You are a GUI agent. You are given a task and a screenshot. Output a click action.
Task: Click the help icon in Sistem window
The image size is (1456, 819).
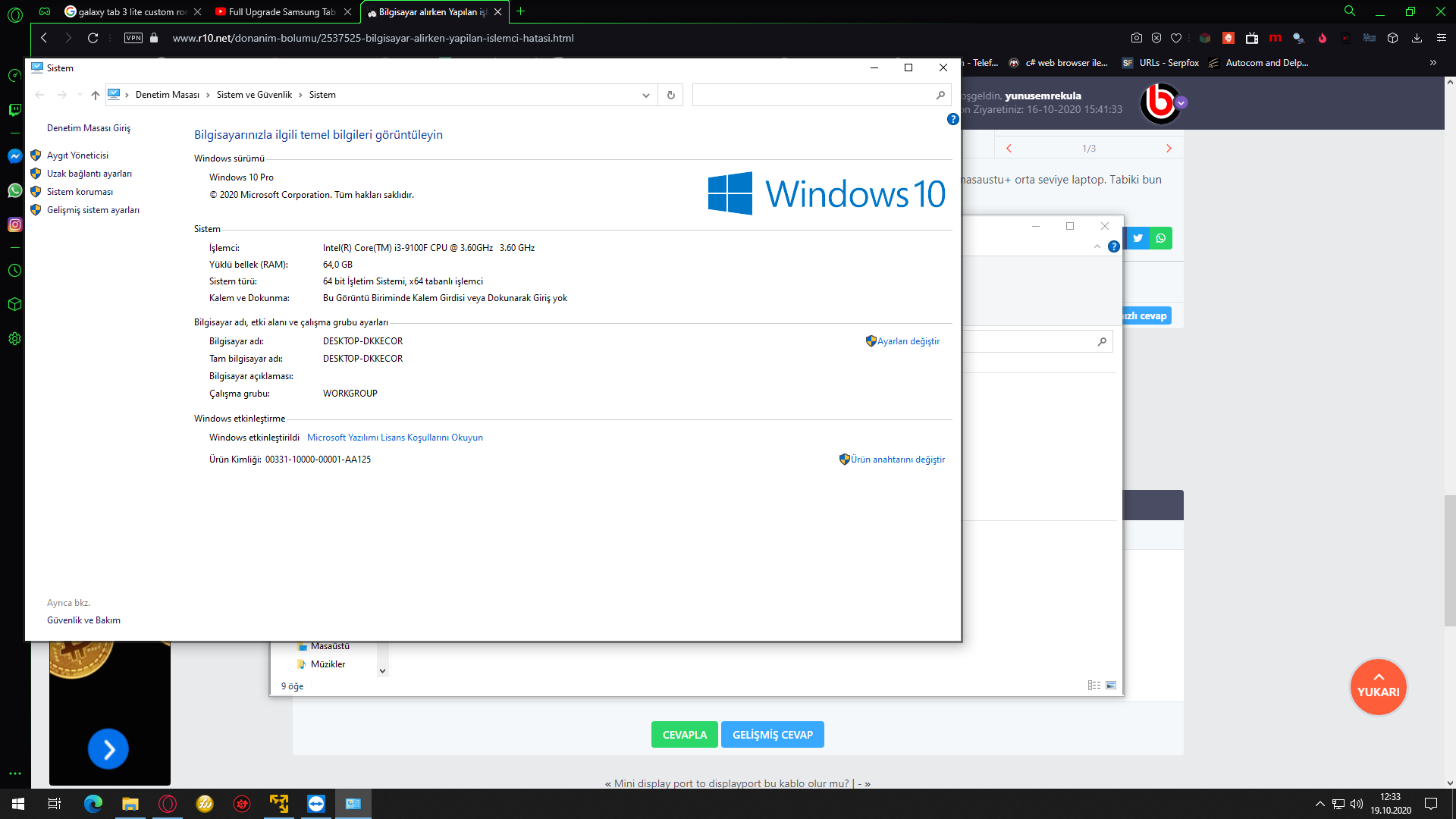click(x=953, y=119)
